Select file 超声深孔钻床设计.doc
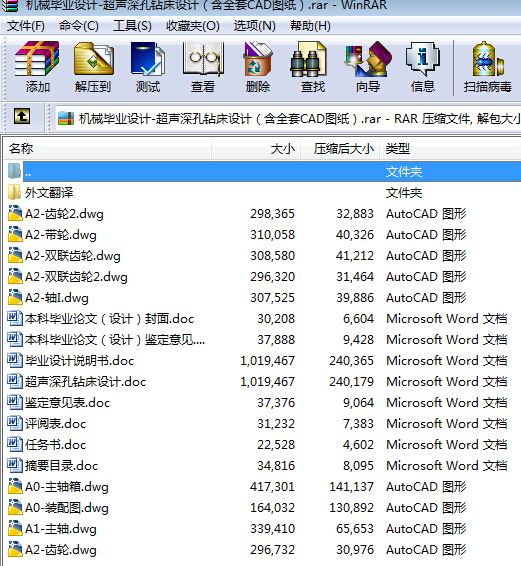The height and width of the screenshot is (566, 521). click(x=86, y=381)
